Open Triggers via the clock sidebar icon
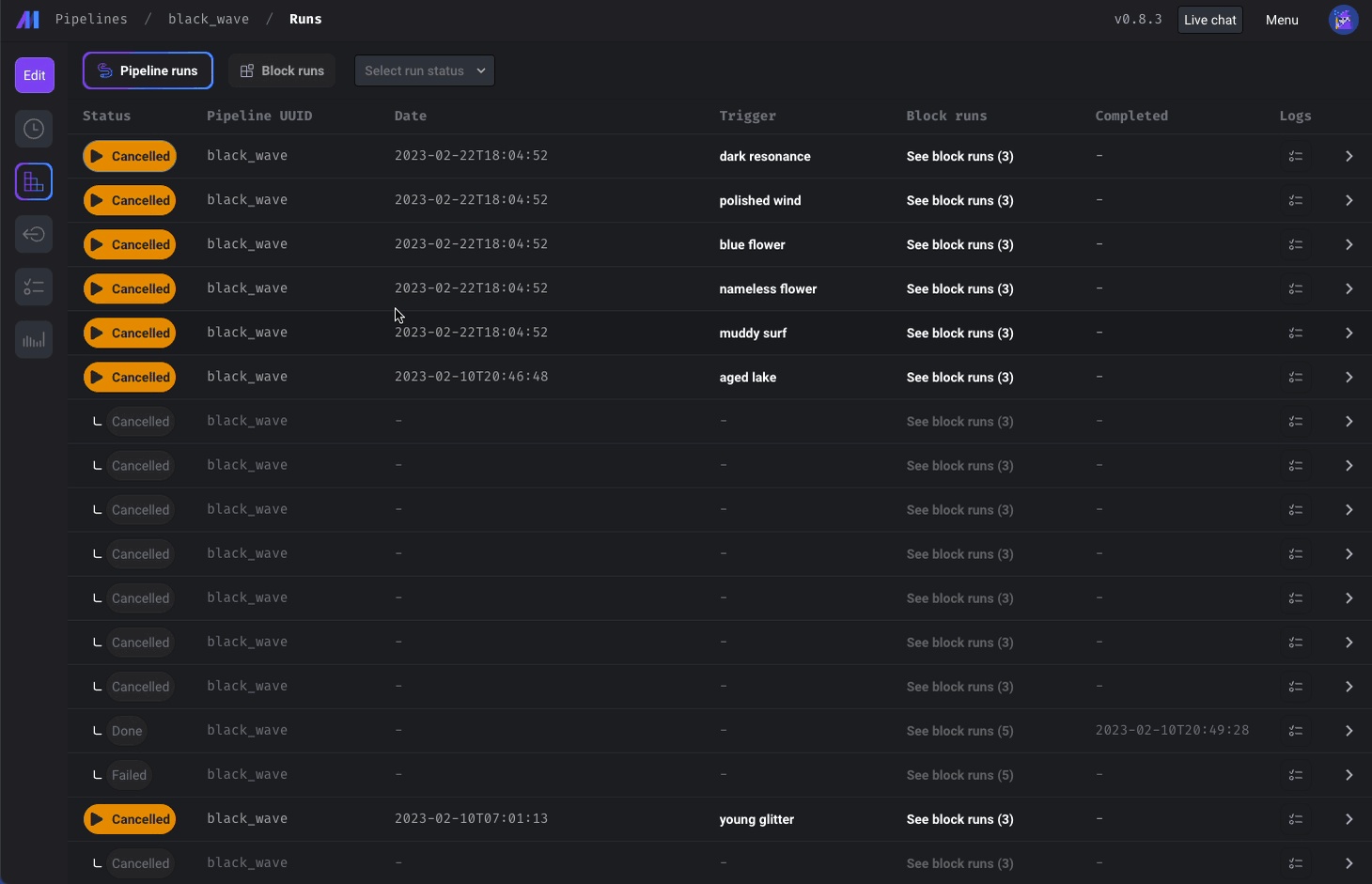 [34, 129]
